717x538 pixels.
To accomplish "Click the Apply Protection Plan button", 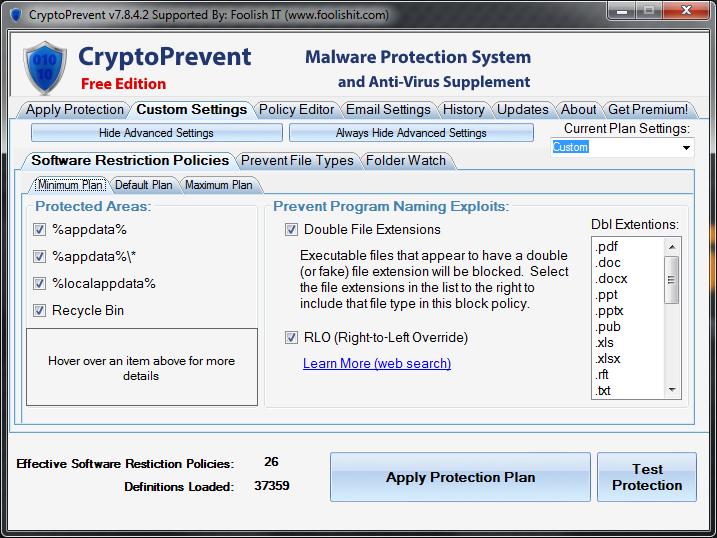I will point(460,477).
